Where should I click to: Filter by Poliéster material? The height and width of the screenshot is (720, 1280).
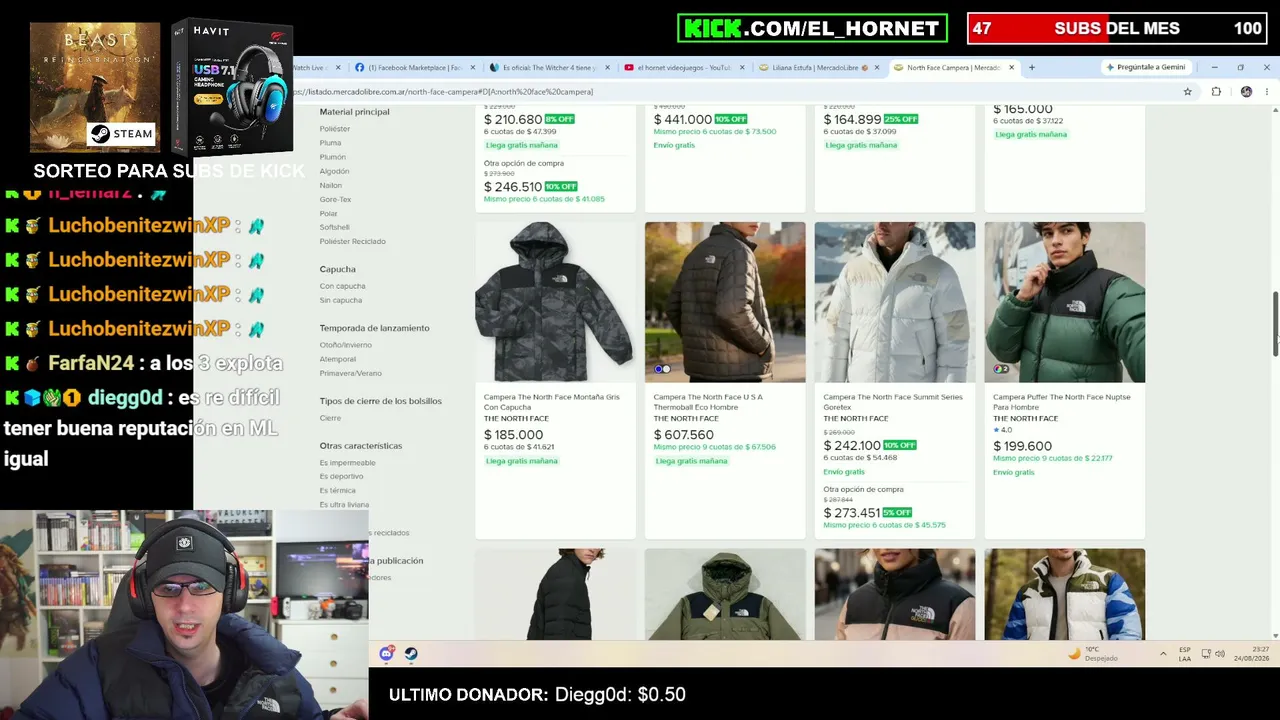pyautogui.click(x=335, y=129)
